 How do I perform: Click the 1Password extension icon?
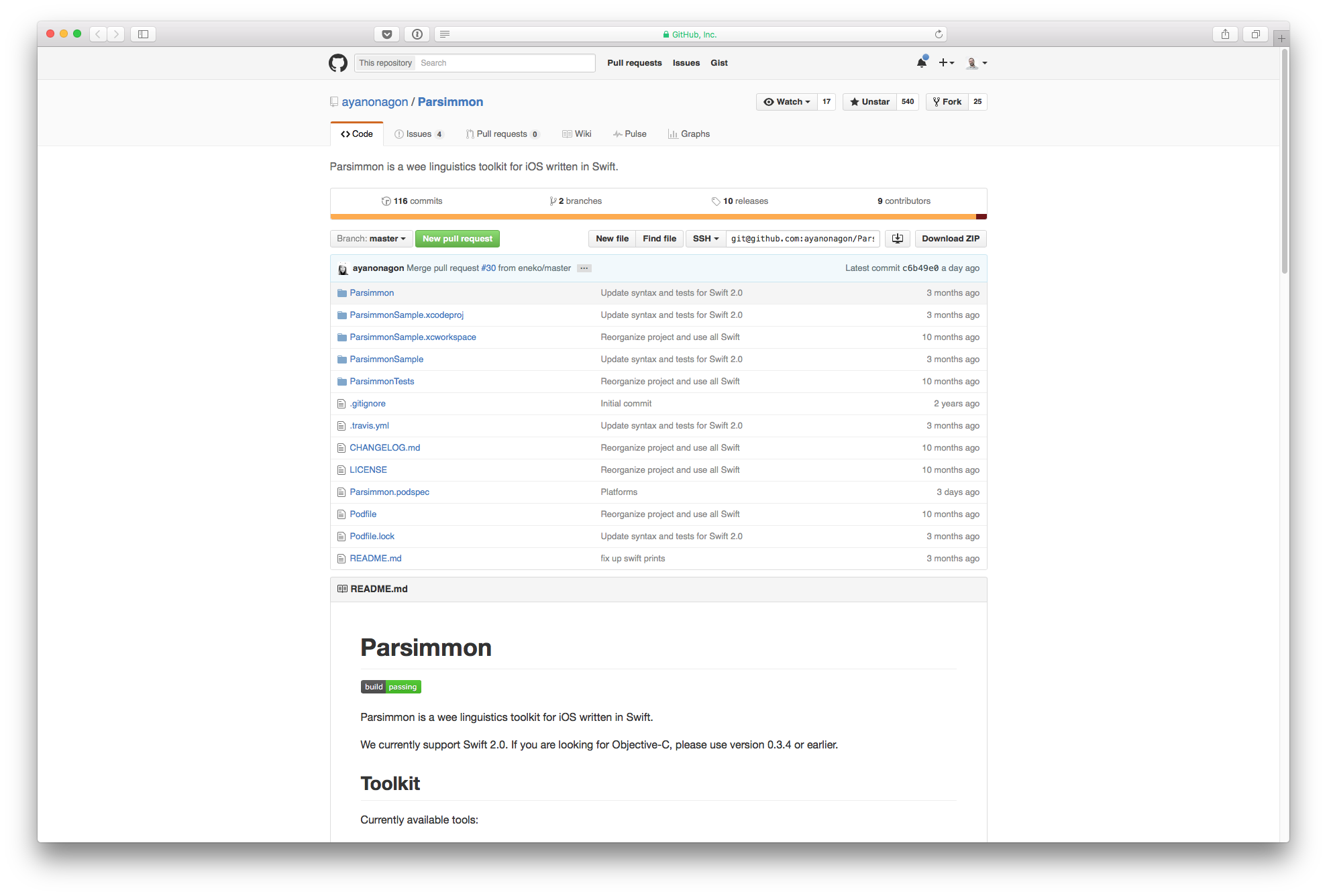pos(417,34)
